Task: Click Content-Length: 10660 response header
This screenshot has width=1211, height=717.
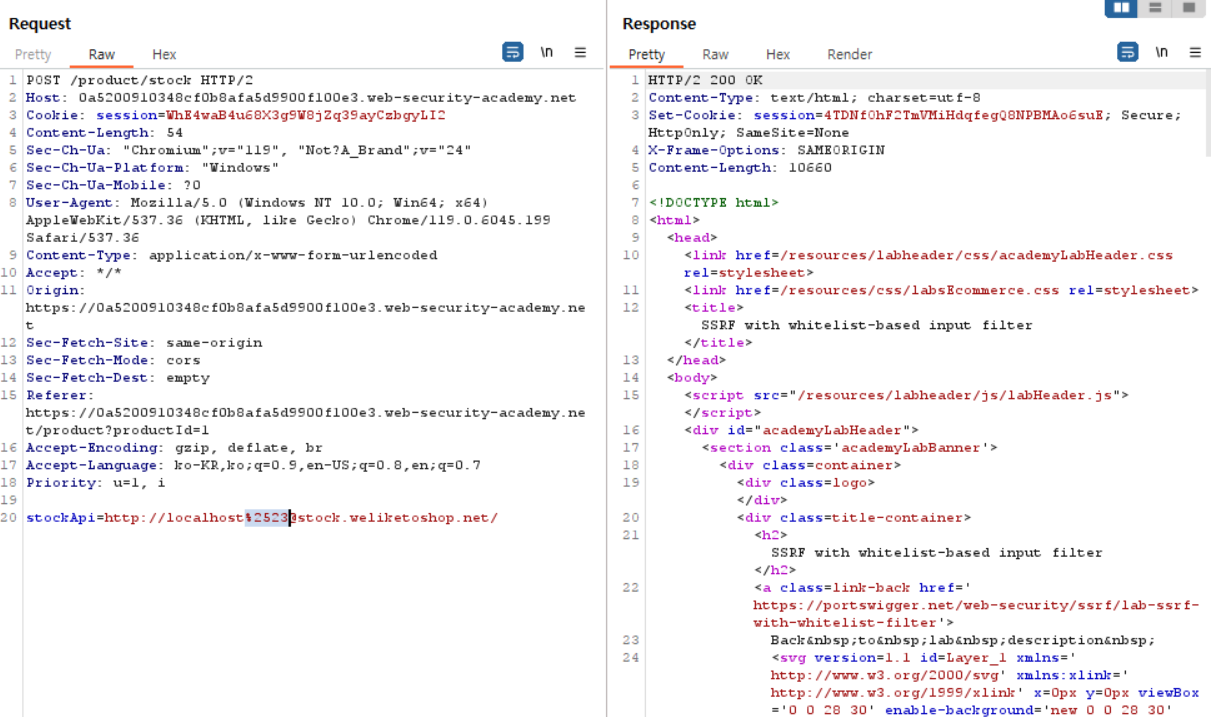Action: [x=740, y=168]
